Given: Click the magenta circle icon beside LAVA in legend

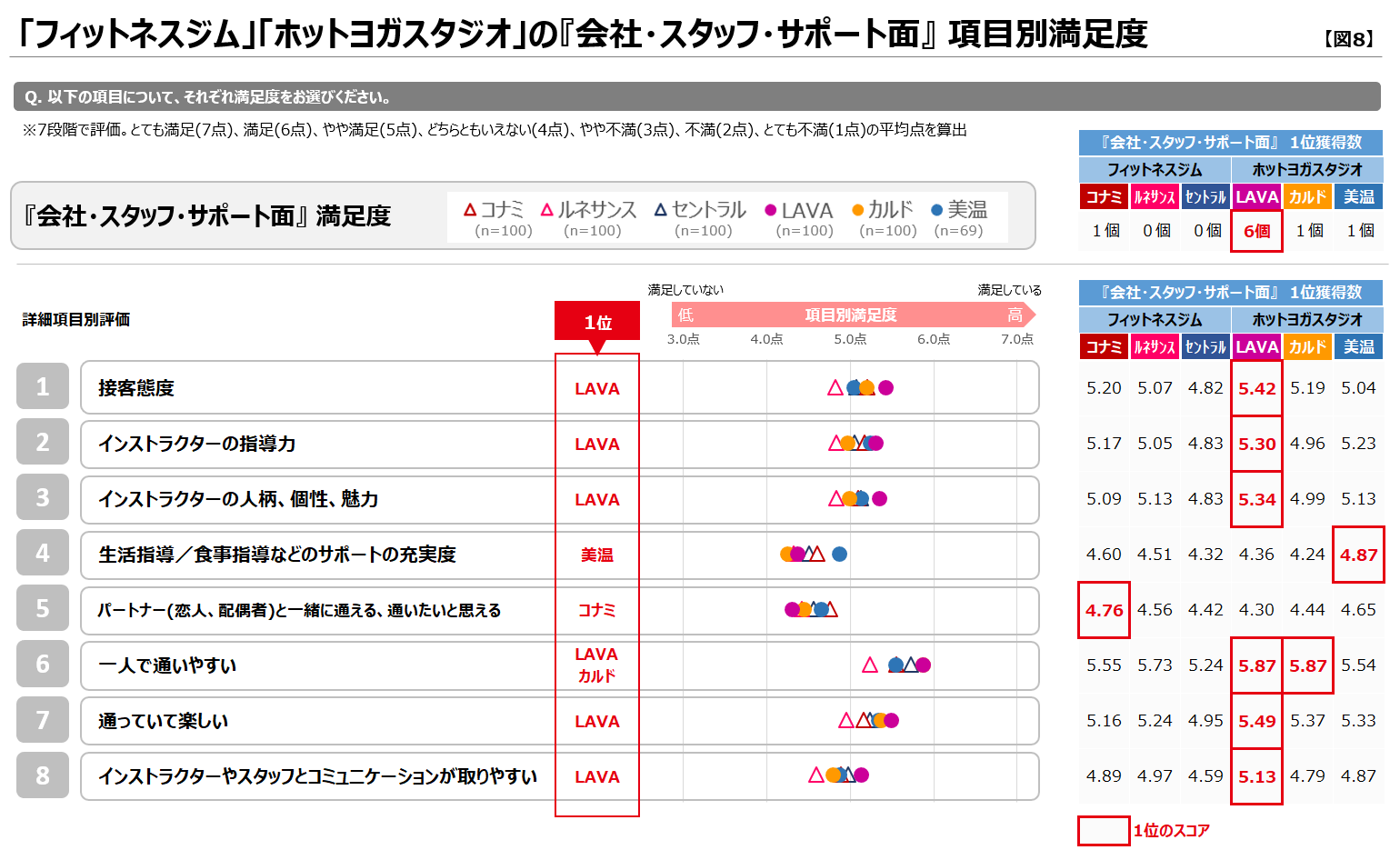Looking at the screenshot, I should (771, 210).
